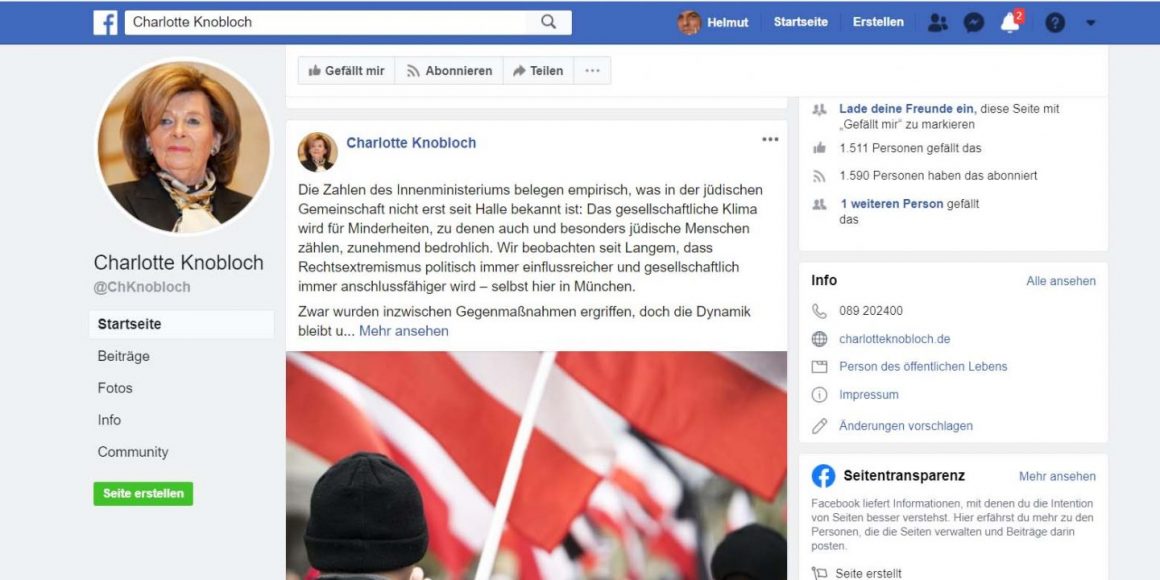
Task: Click Alle ansehen in Info panel
Action: click(x=1061, y=281)
